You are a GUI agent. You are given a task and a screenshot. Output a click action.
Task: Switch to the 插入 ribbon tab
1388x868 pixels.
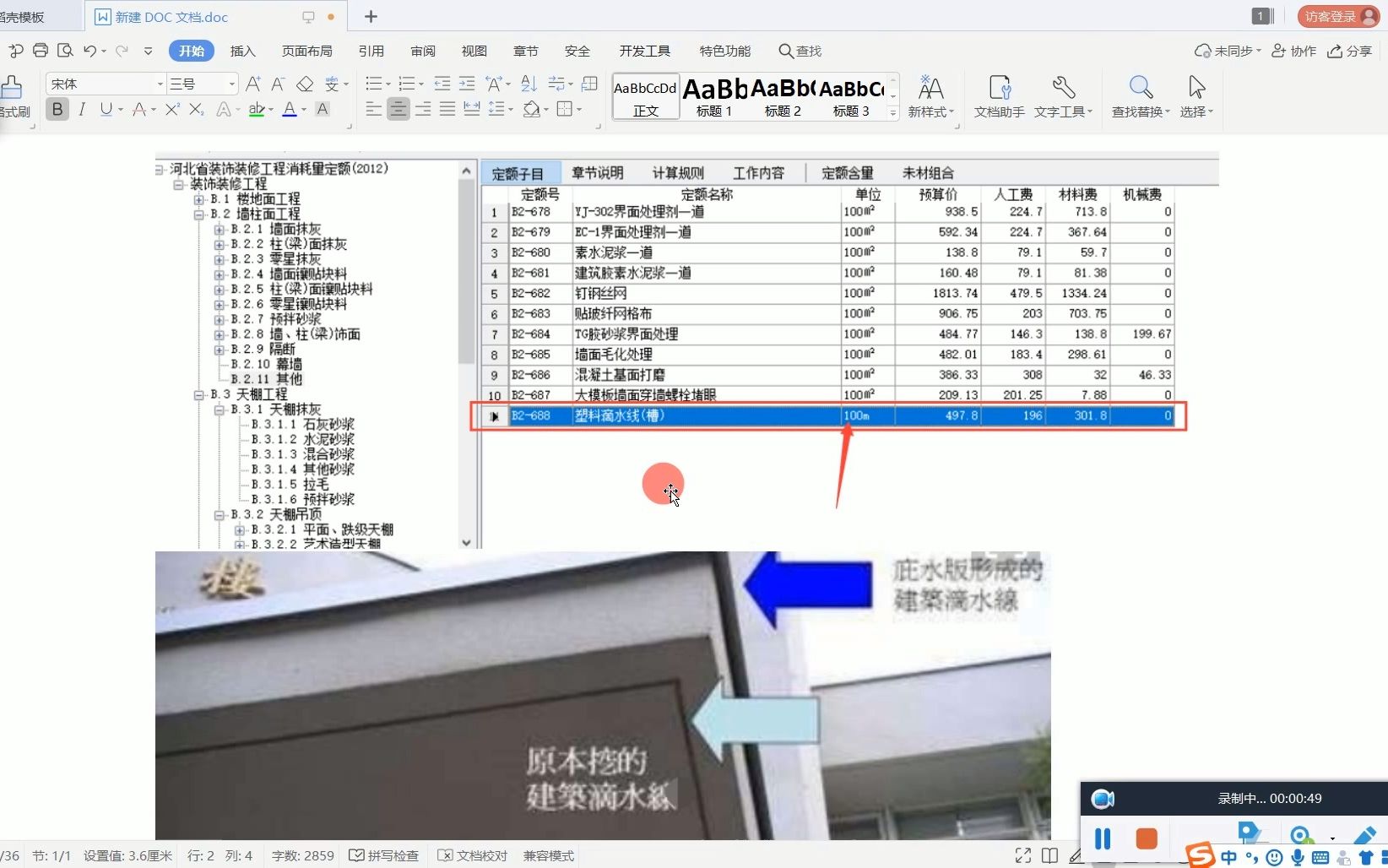pos(243,51)
